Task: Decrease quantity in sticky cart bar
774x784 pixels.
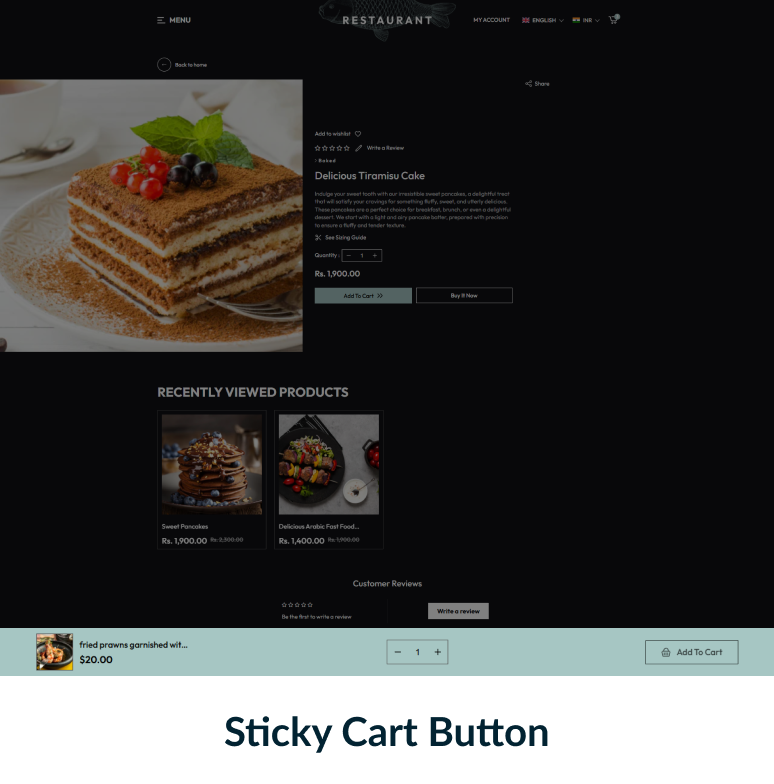Action: point(398,652)
